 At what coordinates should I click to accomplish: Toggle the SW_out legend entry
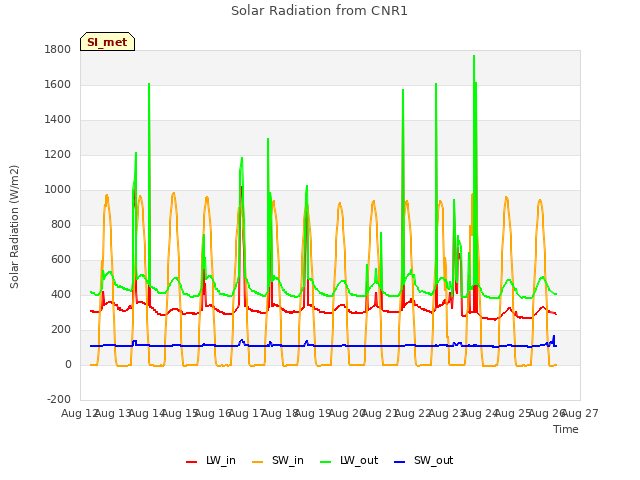tap(424, 461)
